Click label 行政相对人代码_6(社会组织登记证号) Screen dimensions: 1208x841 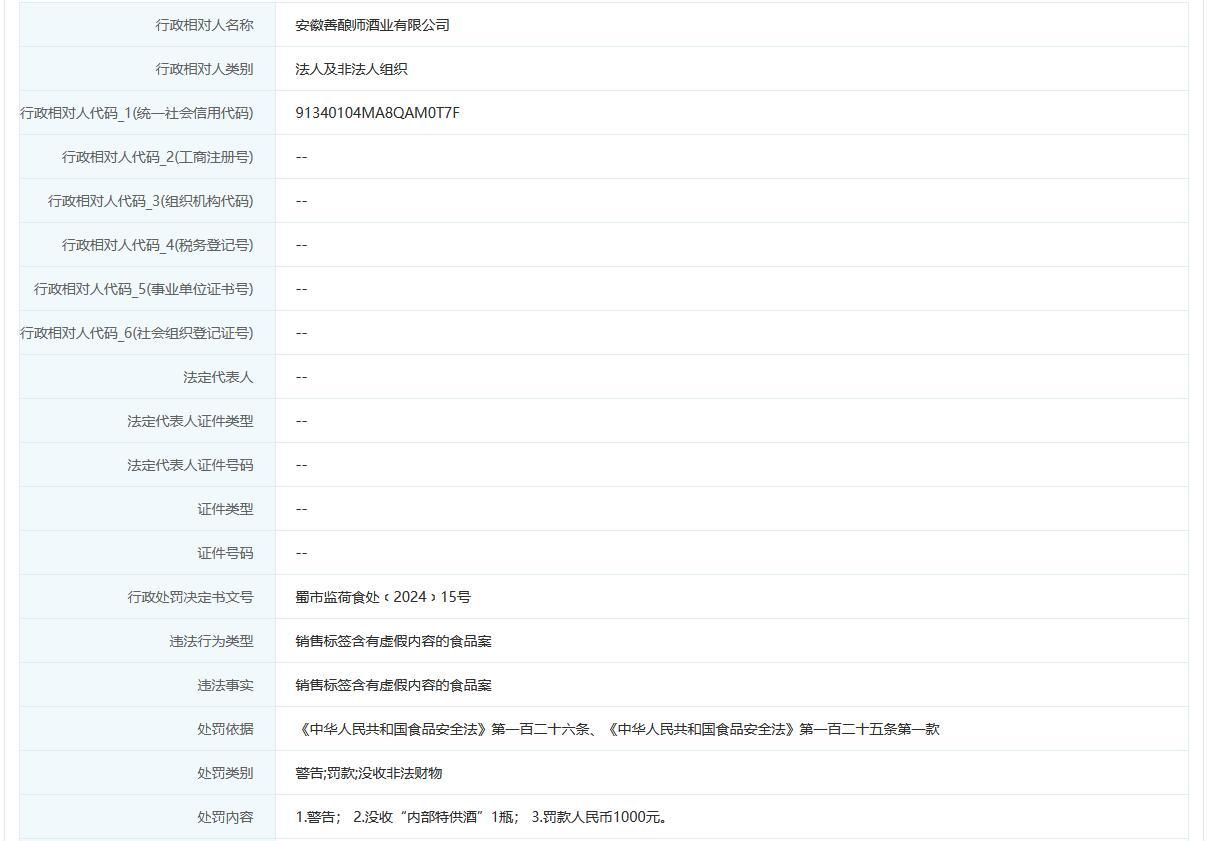coord(137,333)
